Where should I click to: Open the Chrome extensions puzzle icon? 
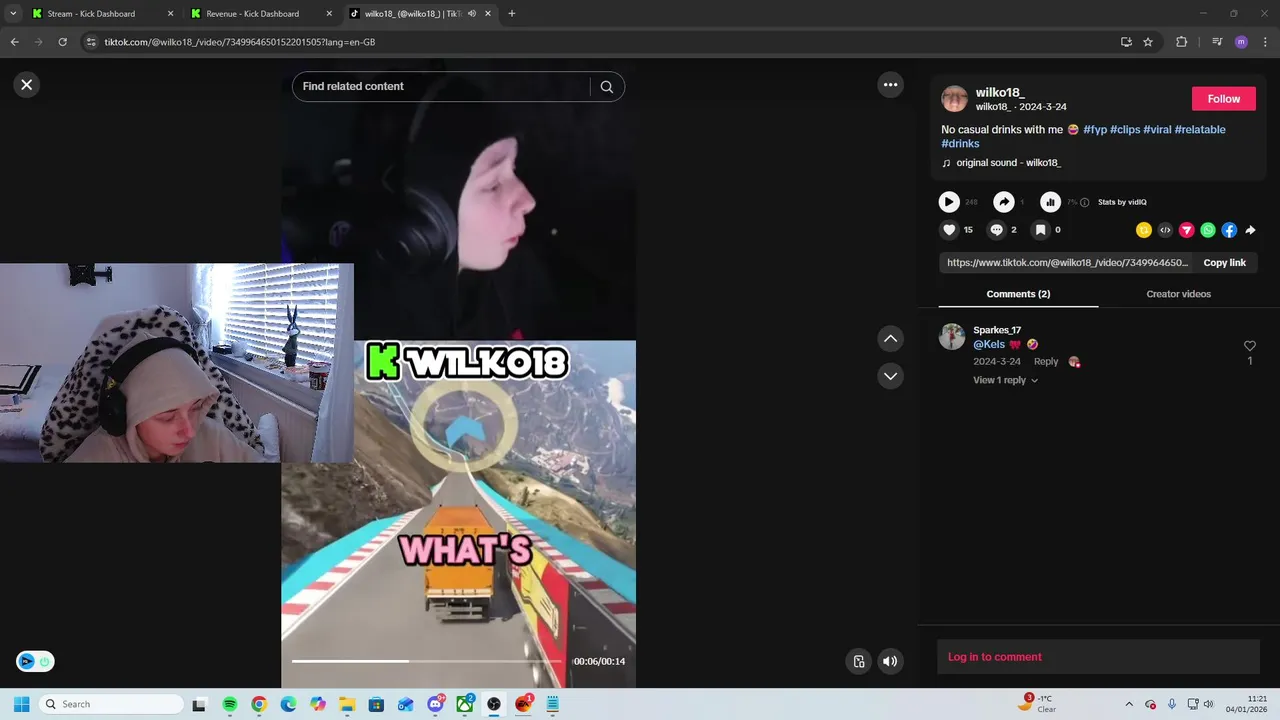[x=1181, y=42]
